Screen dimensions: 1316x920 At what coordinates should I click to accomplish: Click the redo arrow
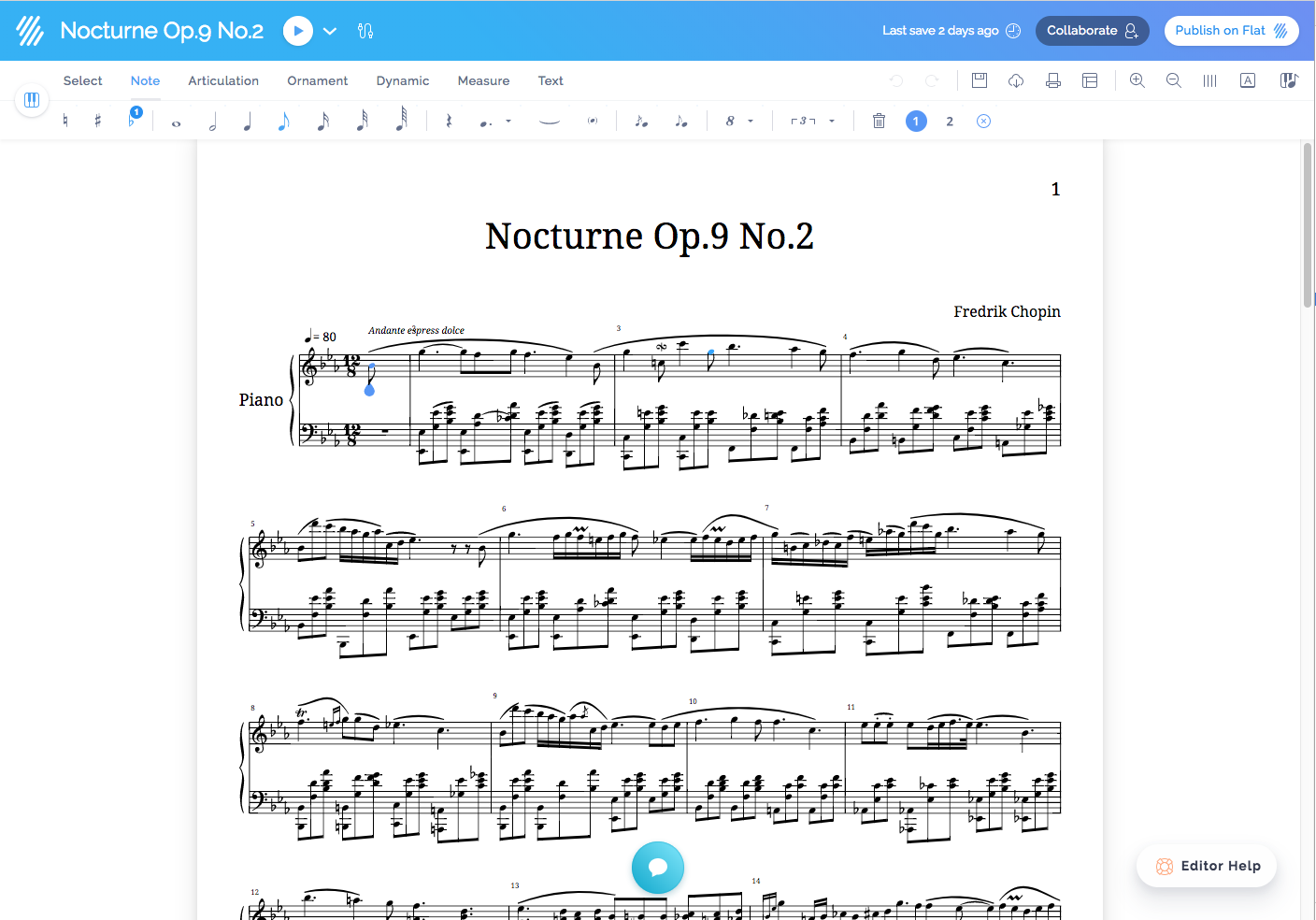(932, 81)
